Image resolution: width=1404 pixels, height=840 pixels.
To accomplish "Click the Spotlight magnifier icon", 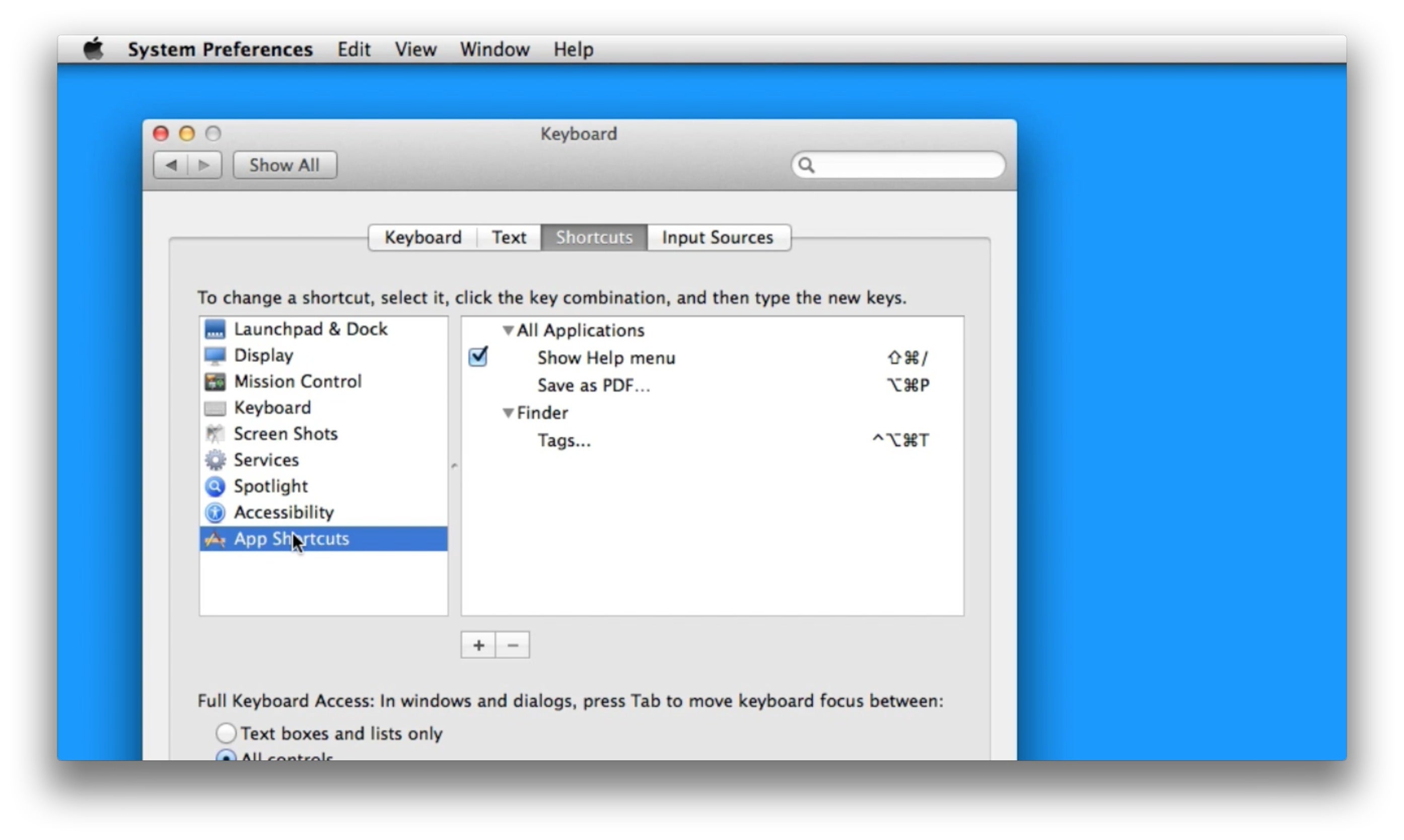I will (x=215, y=486).
